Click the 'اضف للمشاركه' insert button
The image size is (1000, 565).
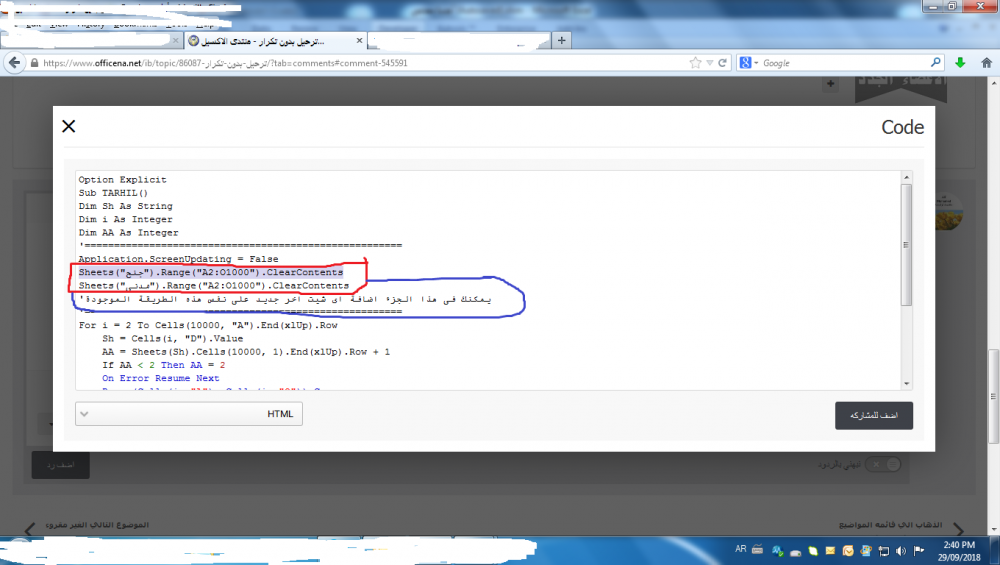pos(873,415)
